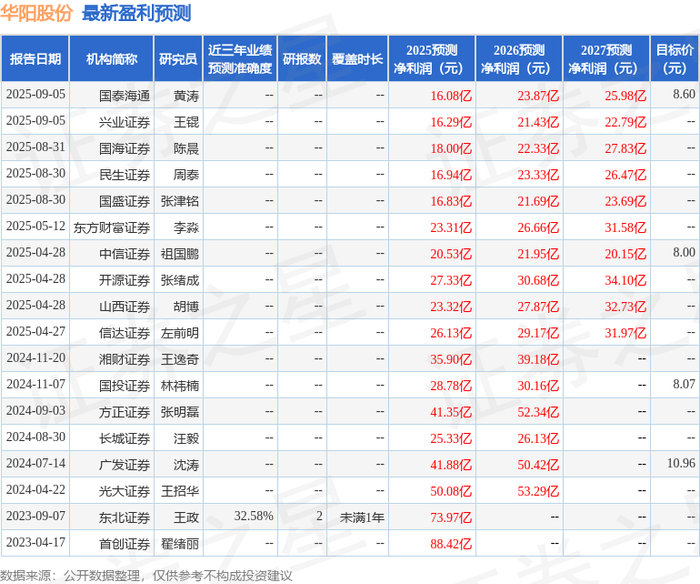Screen dimensions: 700x584
Task: Select the 机构简称 column header
Action: [112, 59]
